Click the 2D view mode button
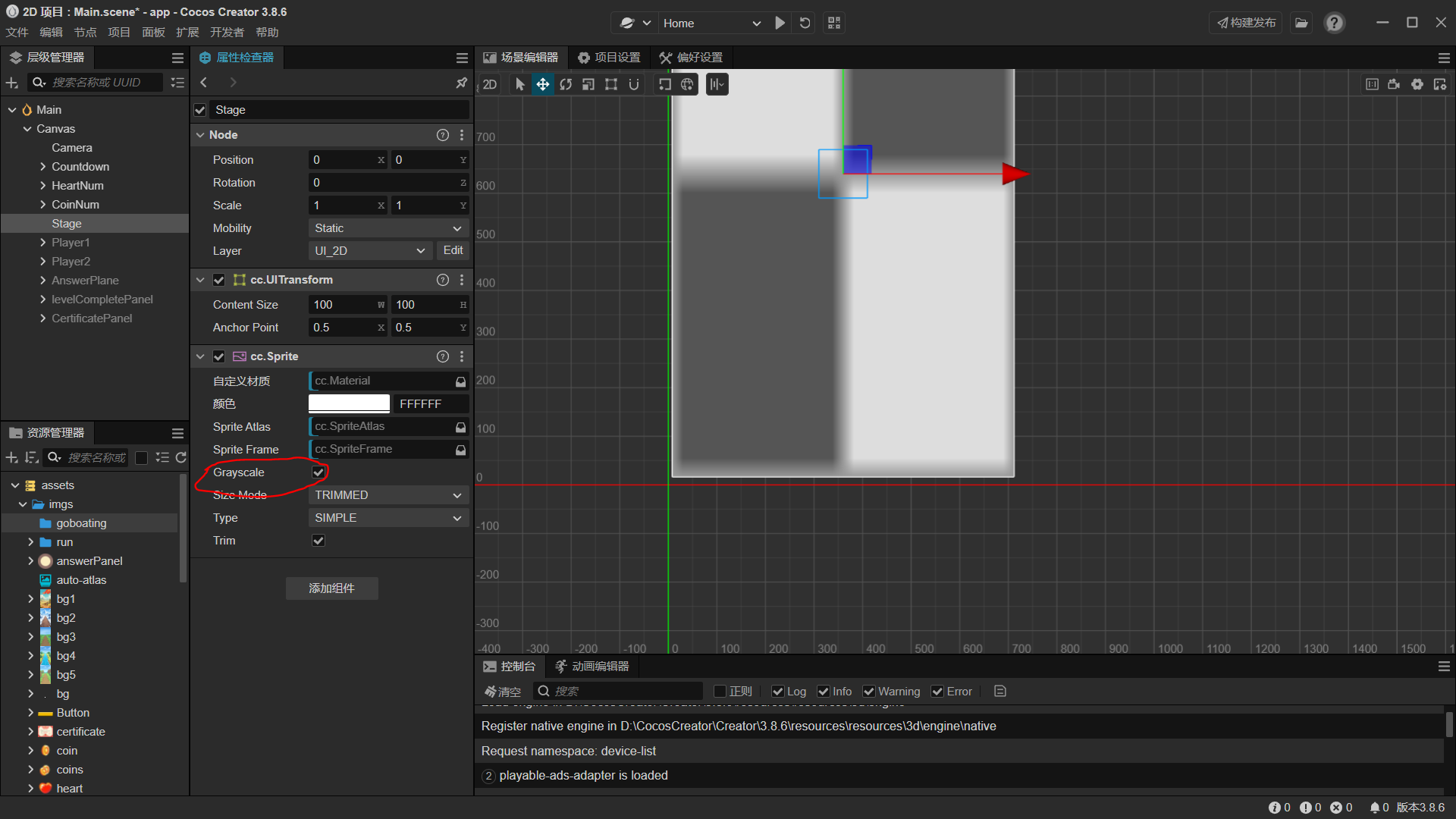This screenshot has height=819, width=1456. coord(490,84)
